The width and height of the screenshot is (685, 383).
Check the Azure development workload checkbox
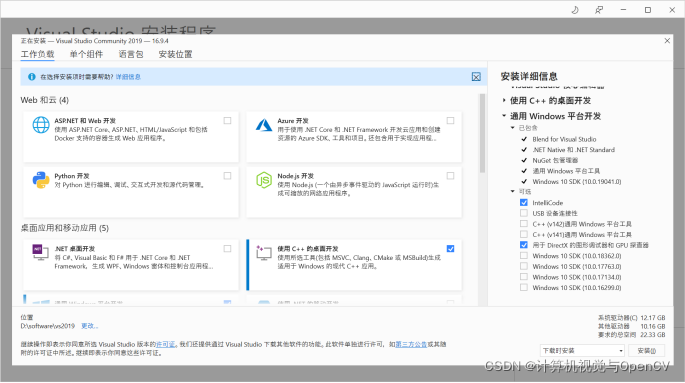450,121
